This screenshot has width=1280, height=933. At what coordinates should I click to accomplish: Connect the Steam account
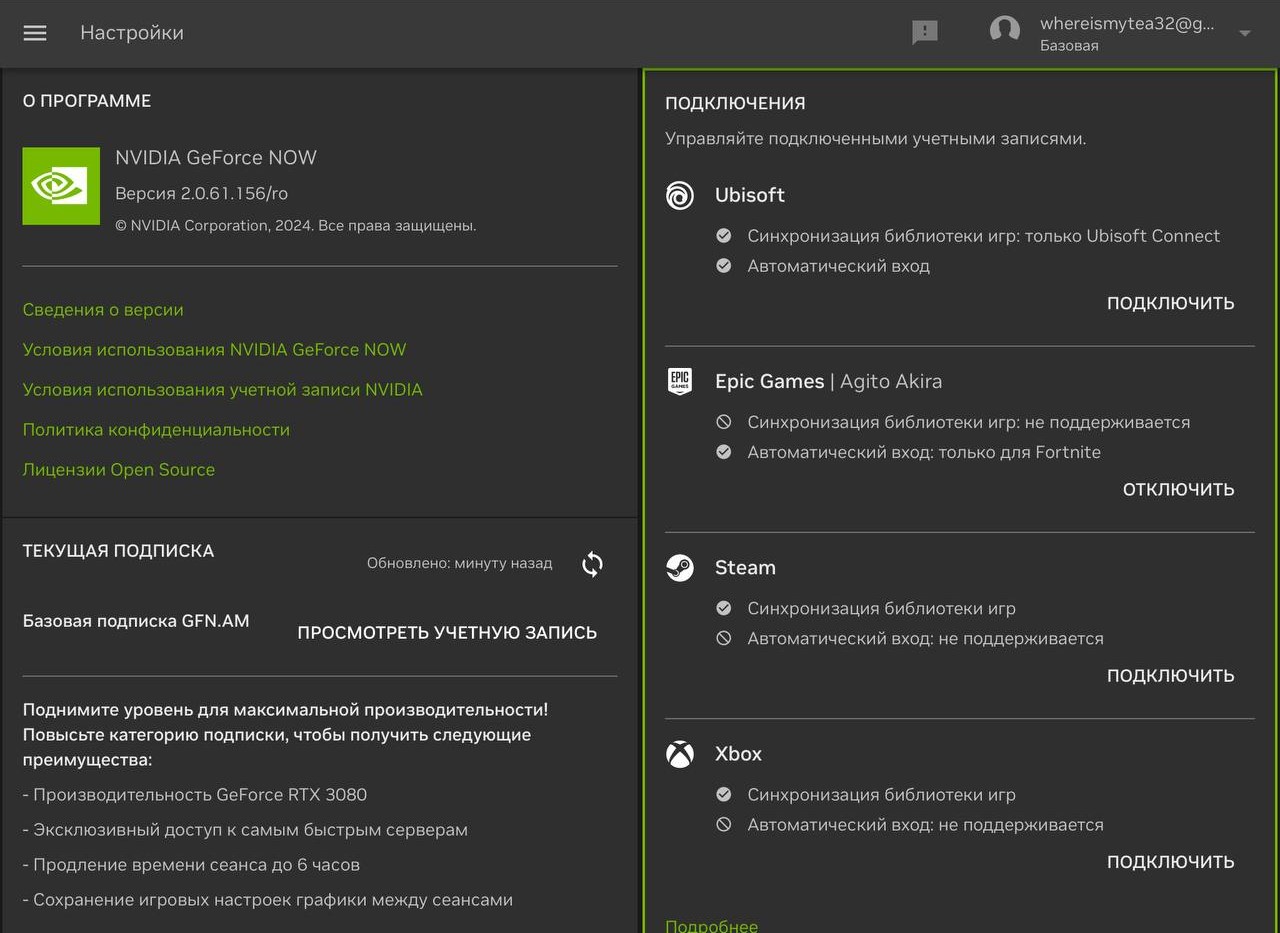click(1170, 675)
